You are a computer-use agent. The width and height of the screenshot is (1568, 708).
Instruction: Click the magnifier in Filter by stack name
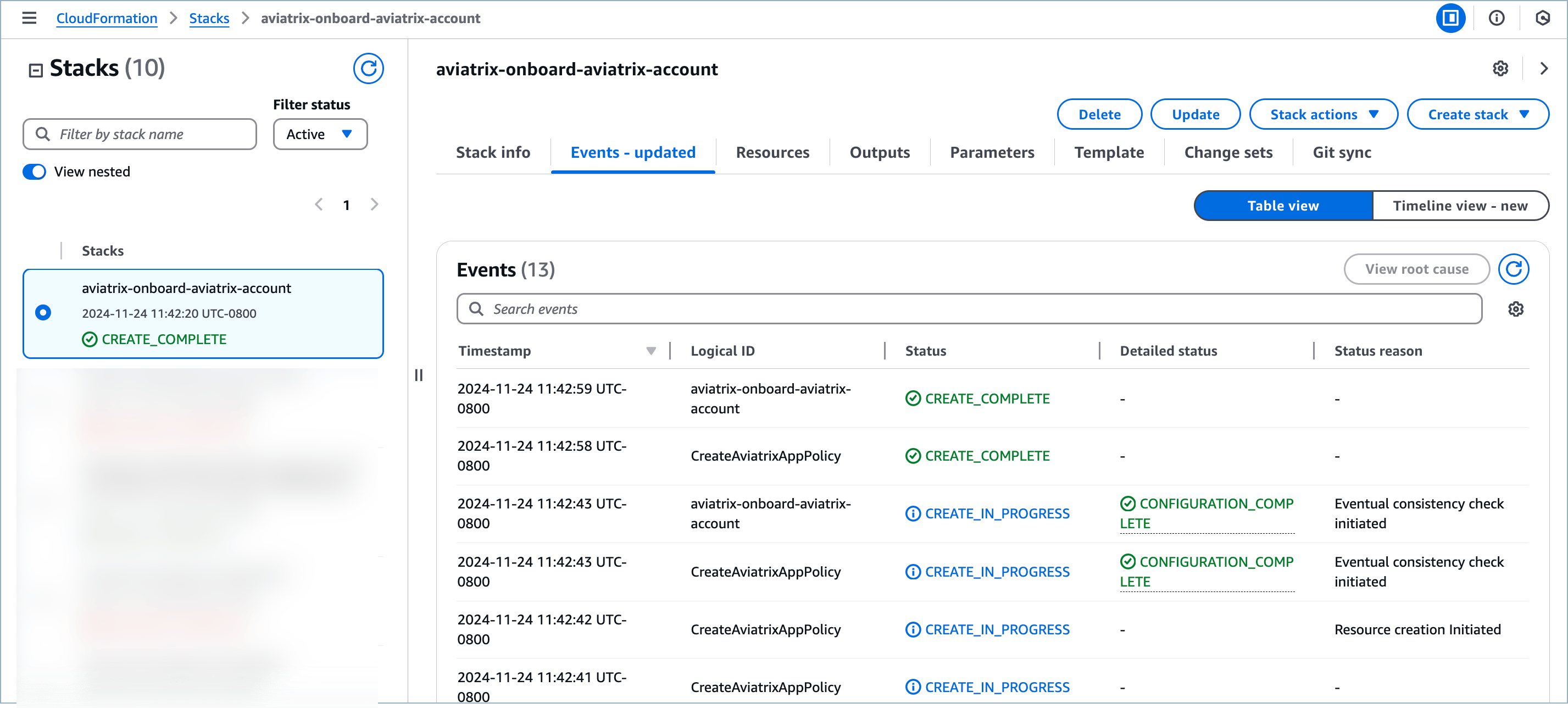click(x=43, y=134)
